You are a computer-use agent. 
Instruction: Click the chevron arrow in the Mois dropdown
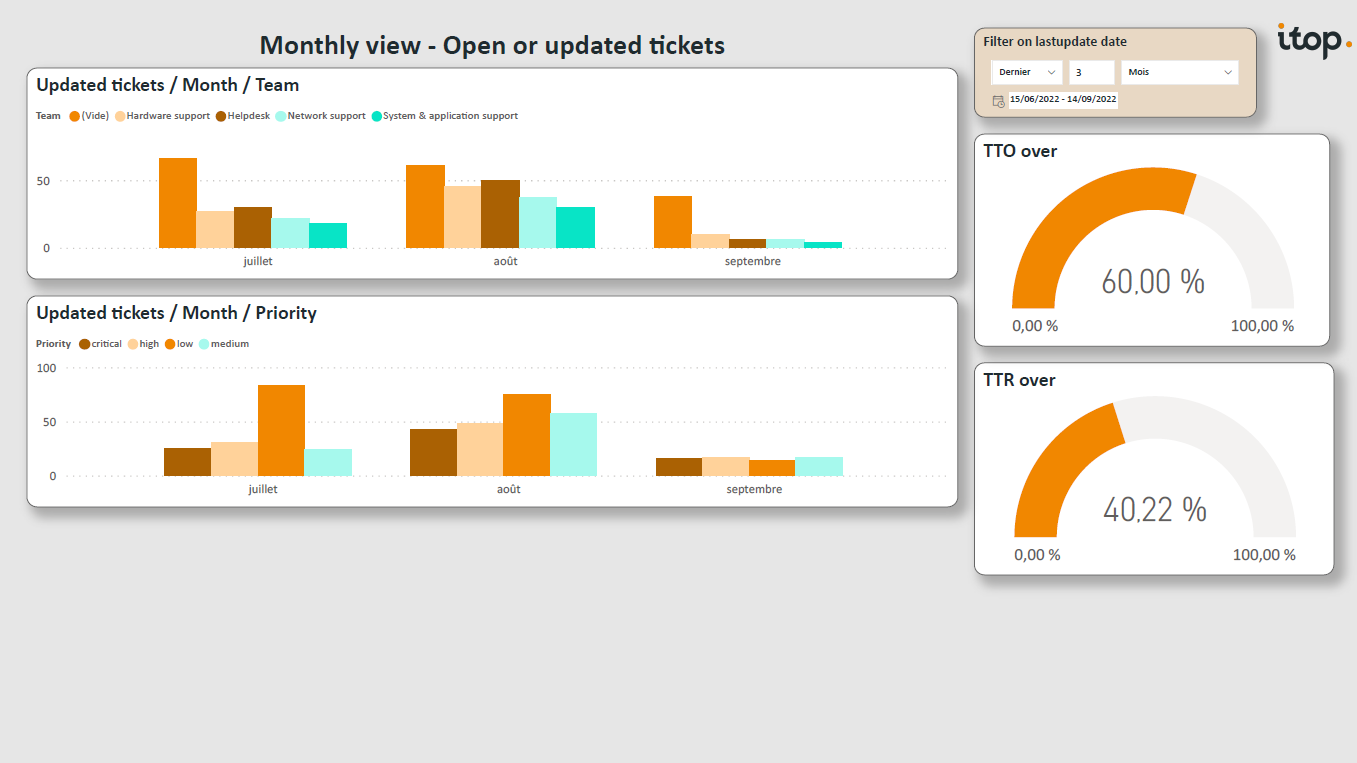point(1228,72)
